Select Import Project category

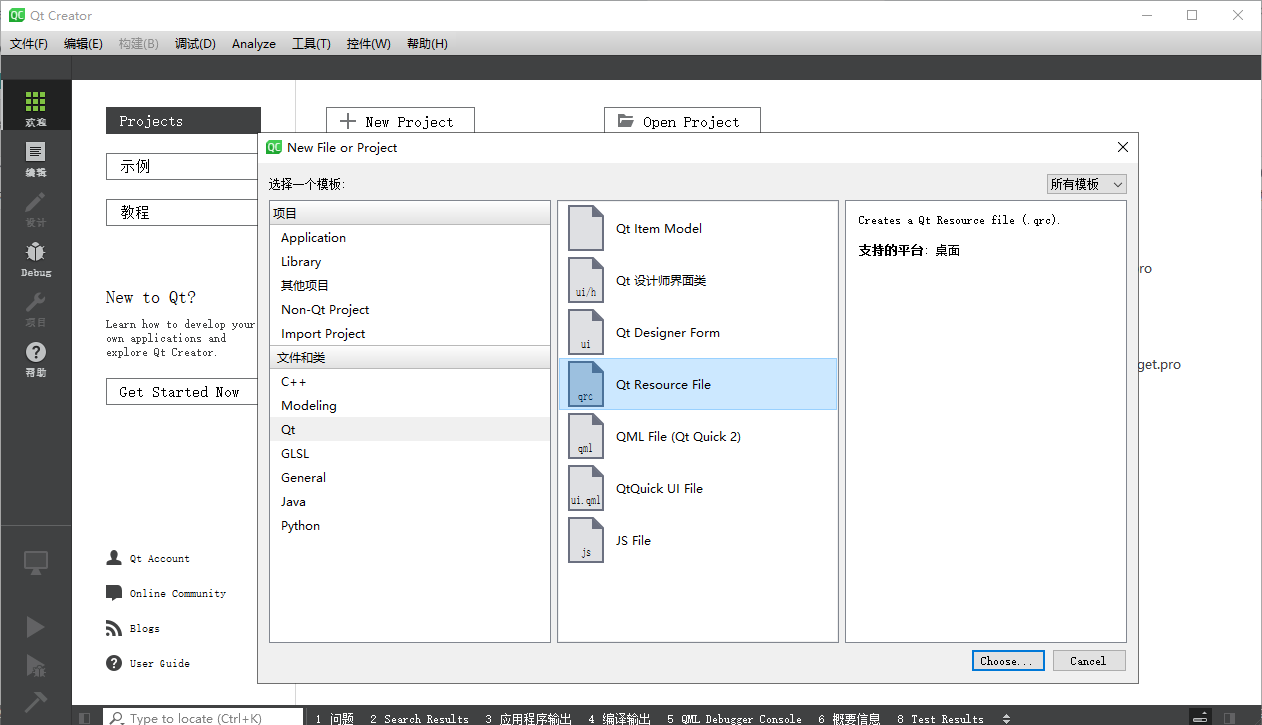click(410, 334)
